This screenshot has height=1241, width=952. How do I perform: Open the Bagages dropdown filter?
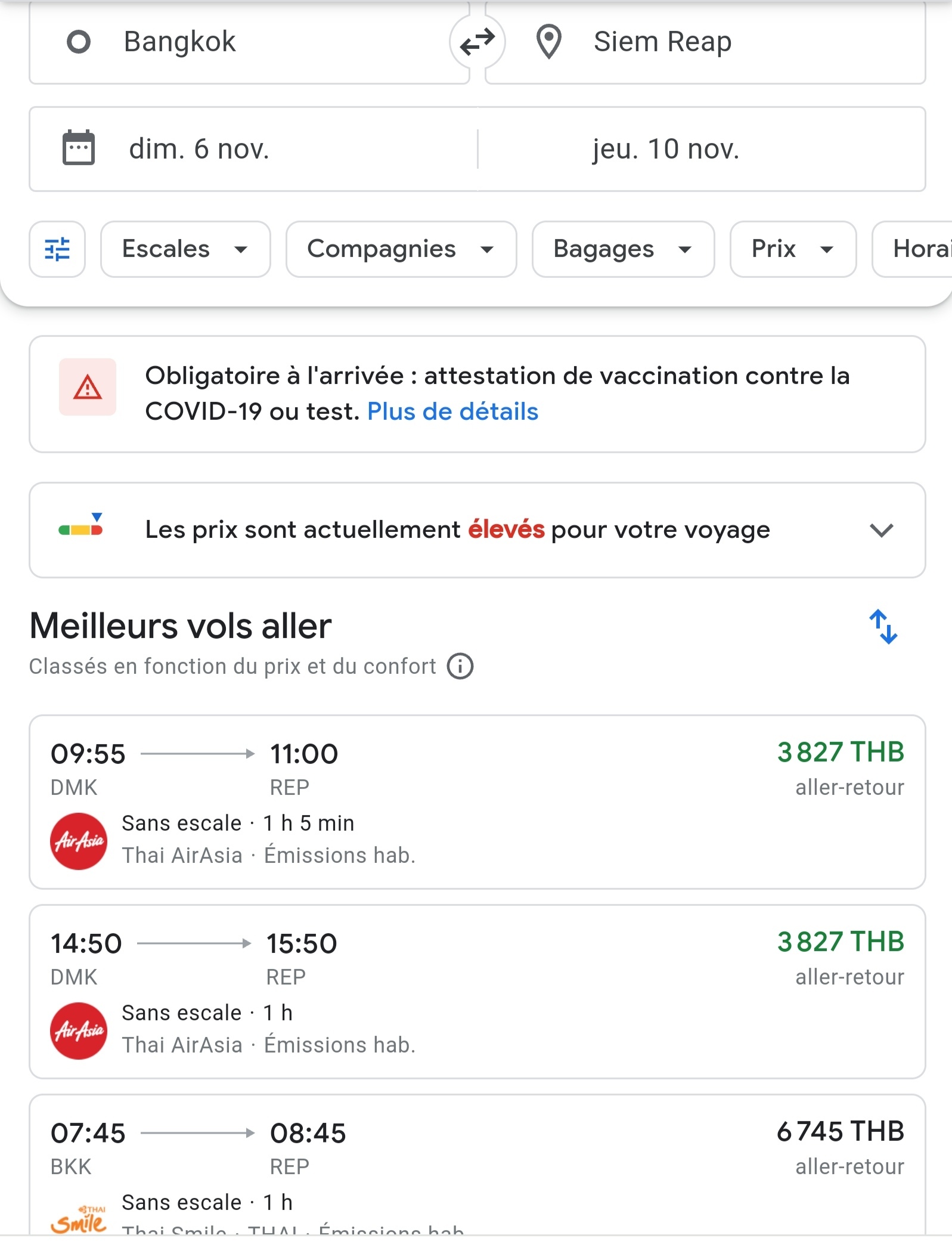(x=622, y=249)
